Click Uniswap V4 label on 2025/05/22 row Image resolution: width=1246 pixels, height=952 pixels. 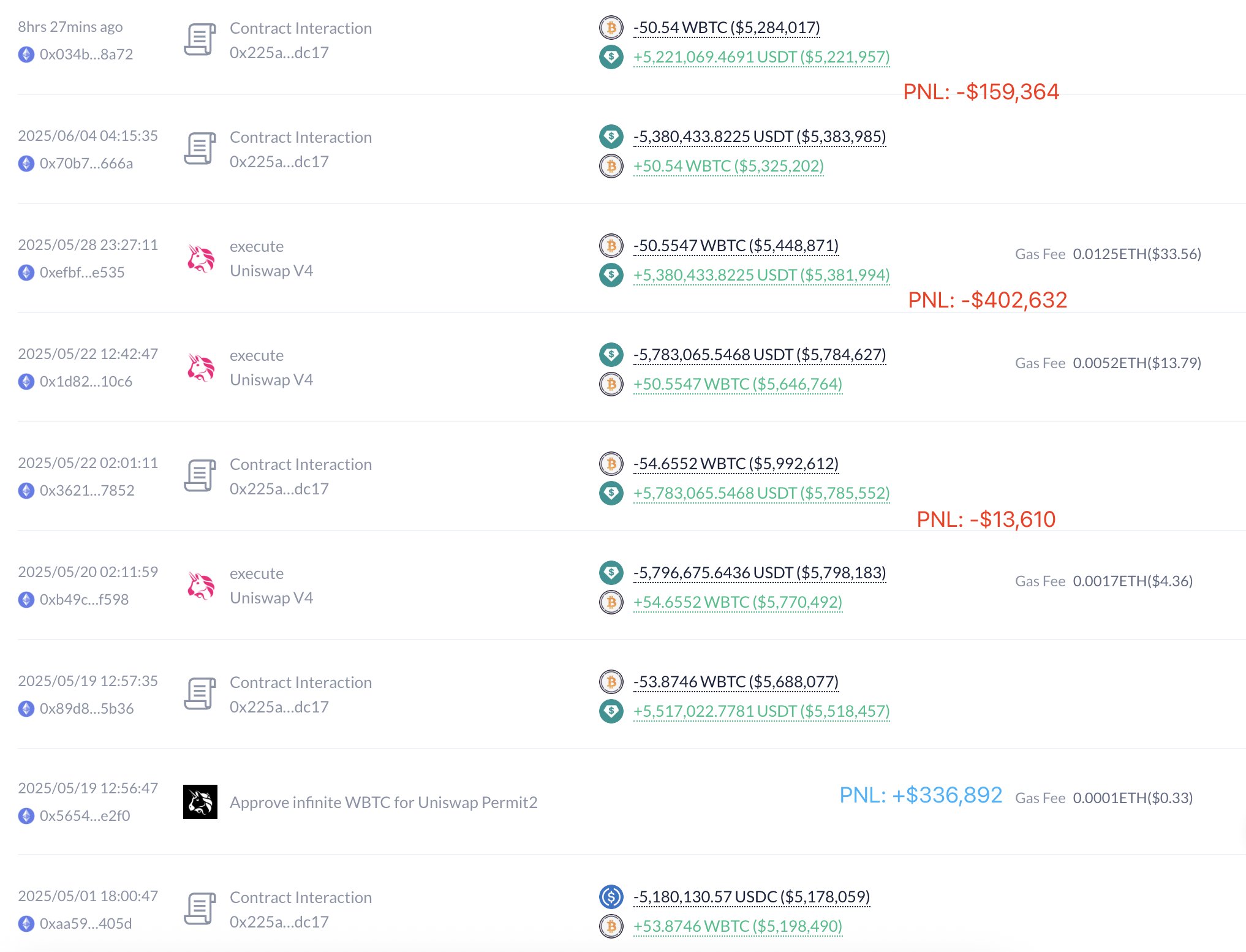(x=271, y=380)
